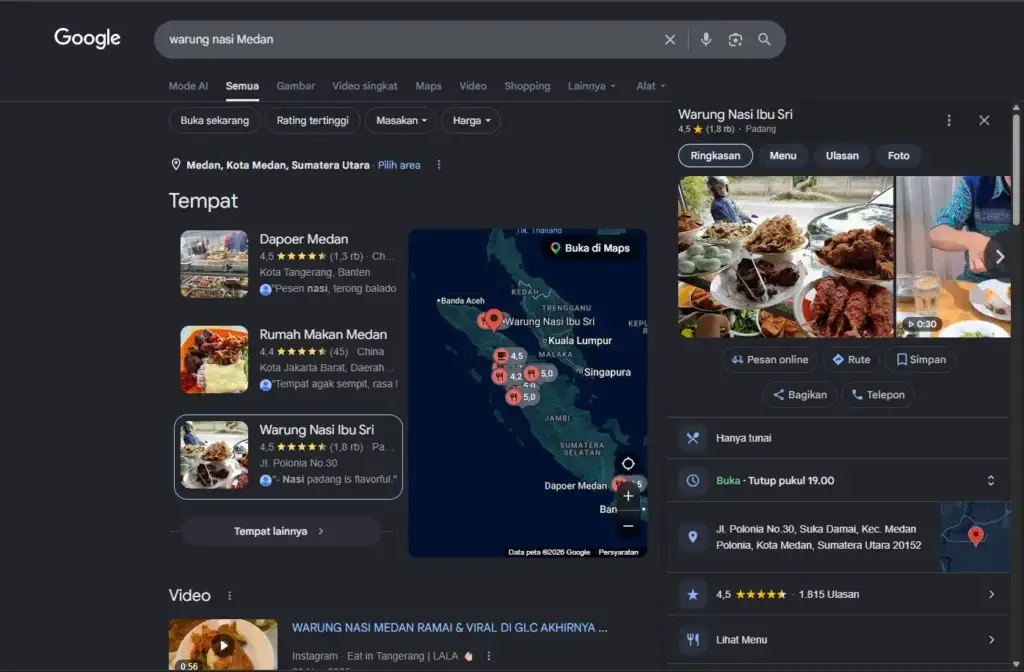
Task: Share place with Bagikan button
Action: point(799,395)
